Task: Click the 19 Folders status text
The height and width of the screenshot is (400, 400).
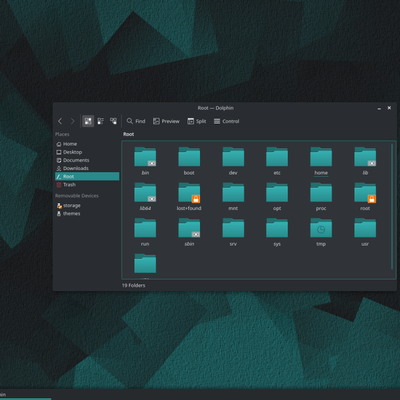Action: click(133, 285)
